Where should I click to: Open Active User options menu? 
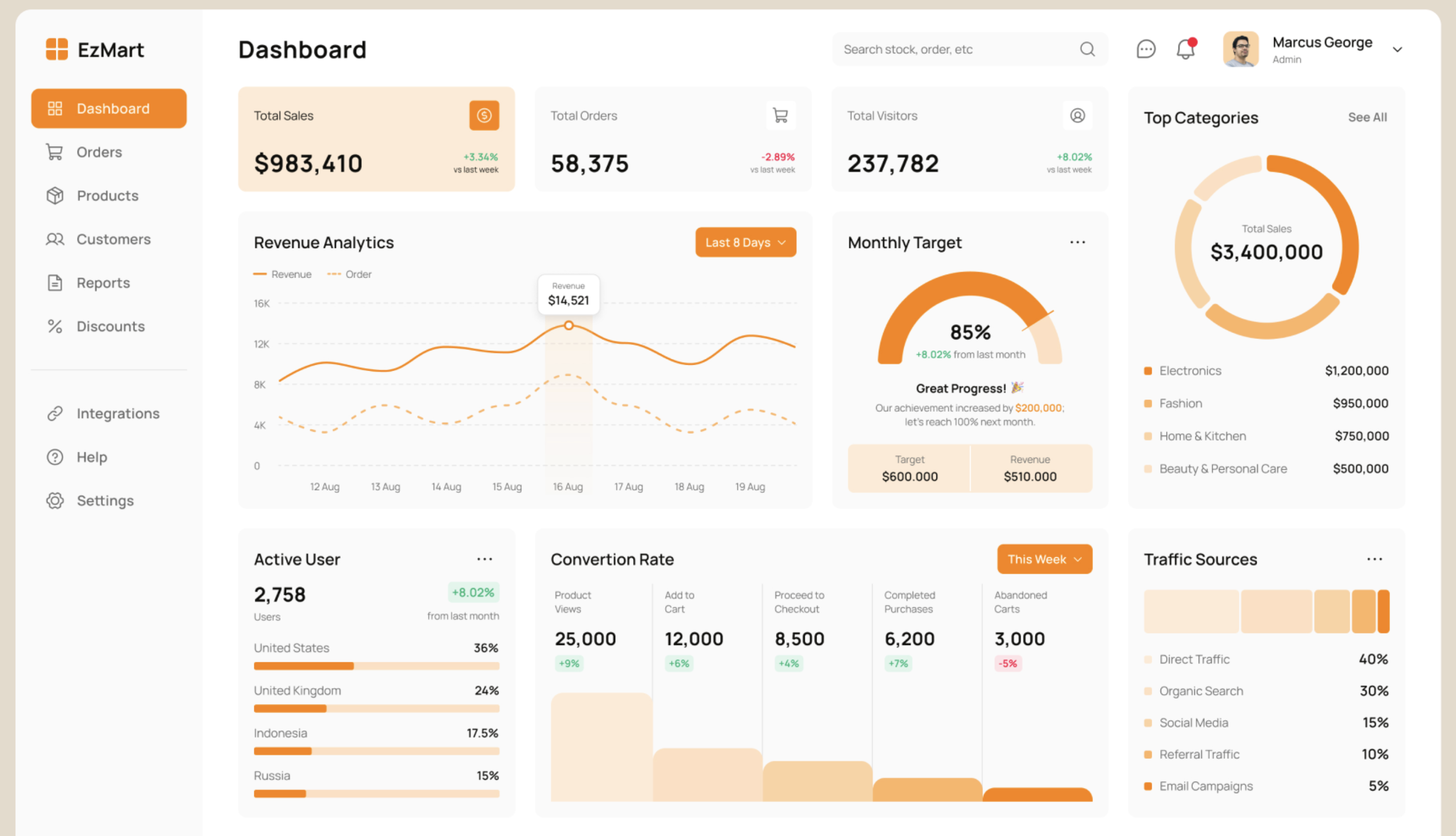coord(484,559)
